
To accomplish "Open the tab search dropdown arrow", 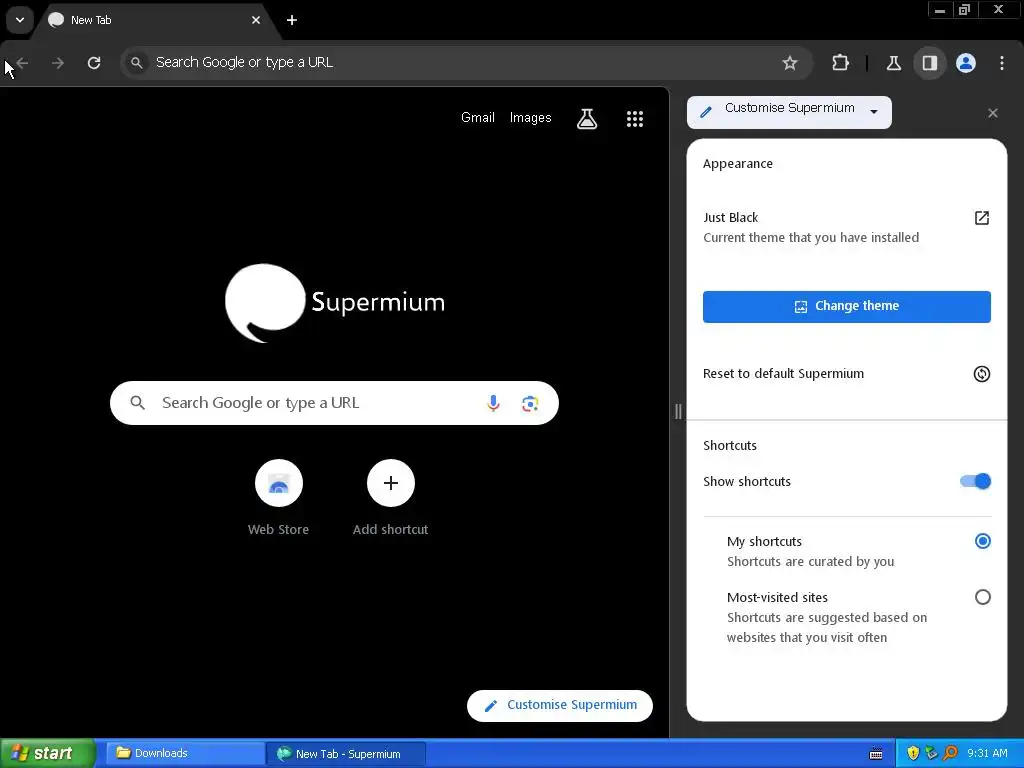I will click(x=20, y=20).
